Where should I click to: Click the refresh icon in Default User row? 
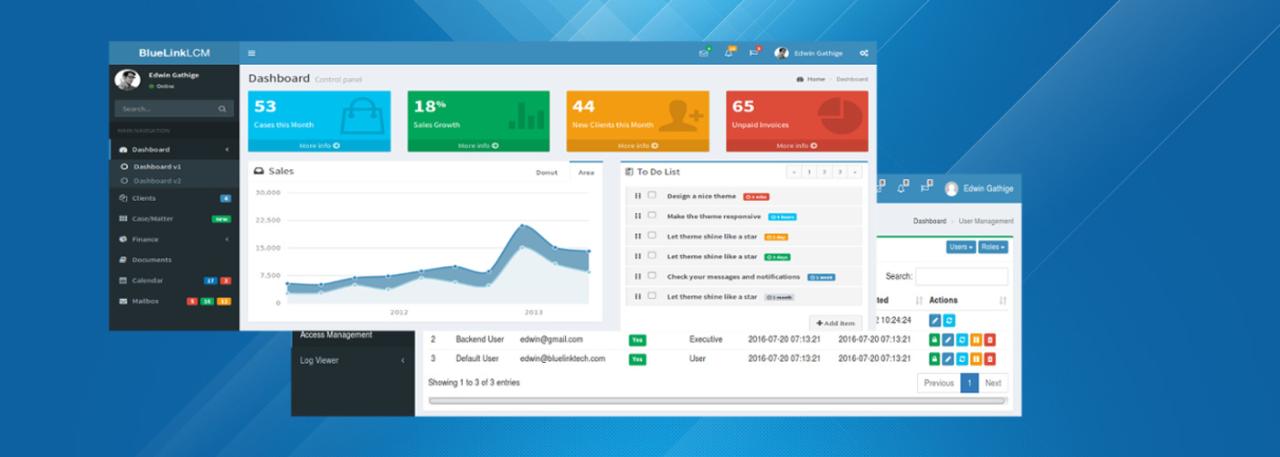click(x=962, y=359)
